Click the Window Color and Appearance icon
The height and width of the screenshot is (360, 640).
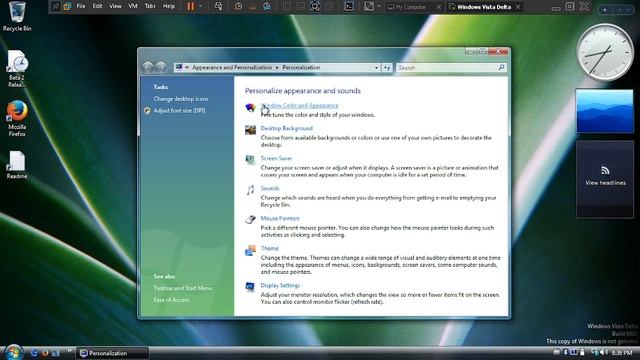(x=250, y=107)
